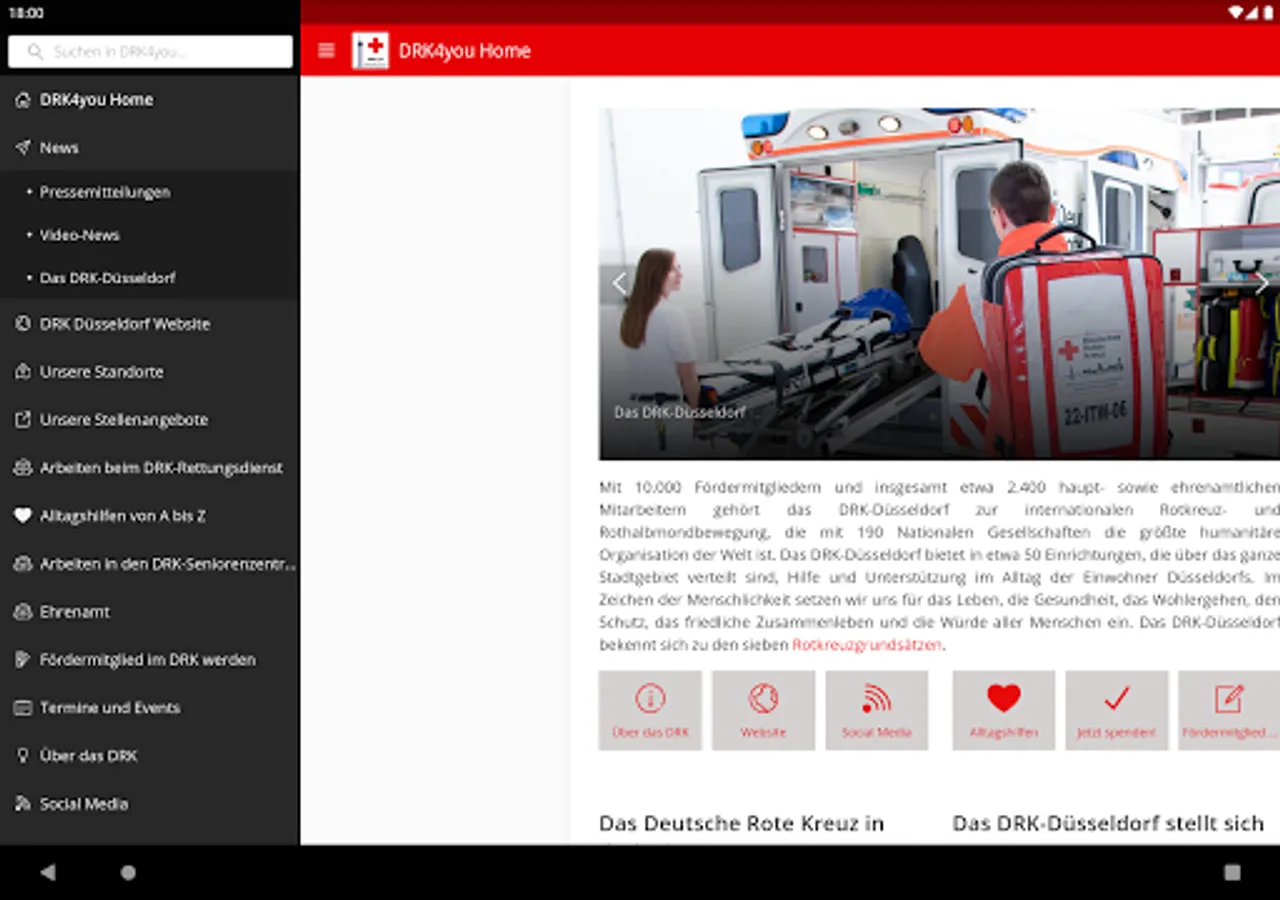Click the search magnifier icon
This screenshot has height=900, width=1280.
tap(36, 52)
